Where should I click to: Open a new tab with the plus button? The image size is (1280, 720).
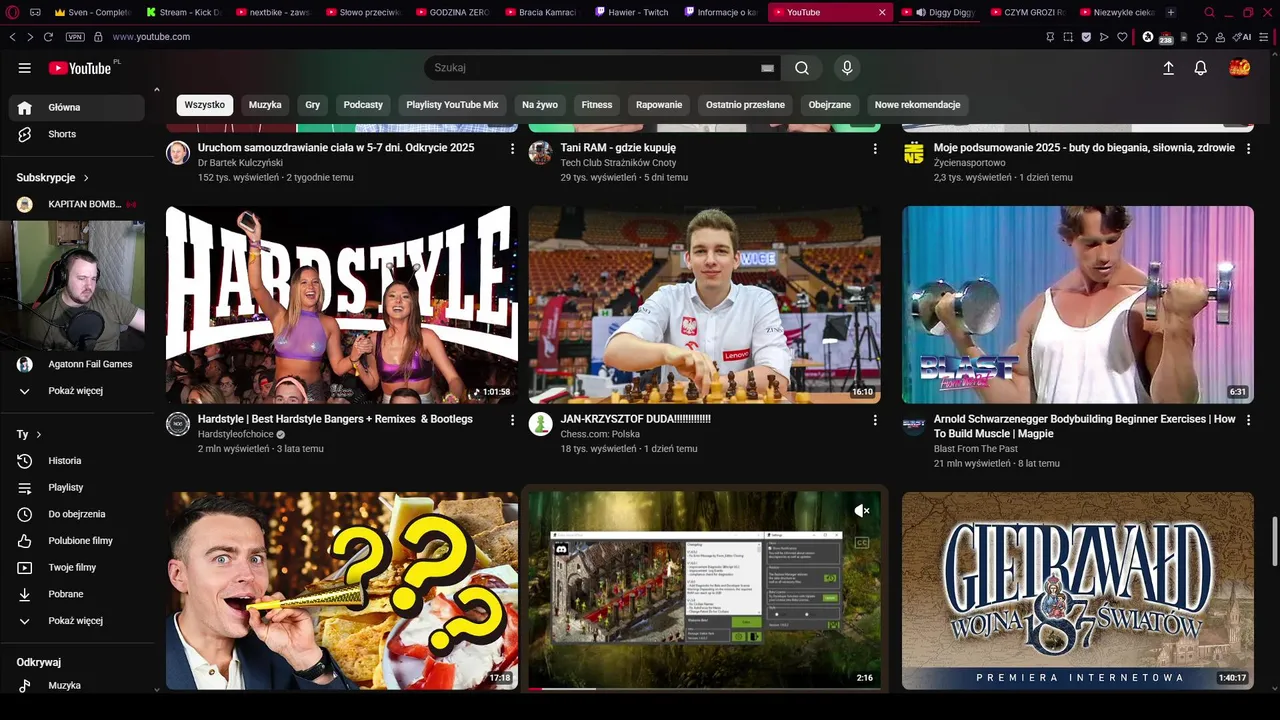point(1171,12)
